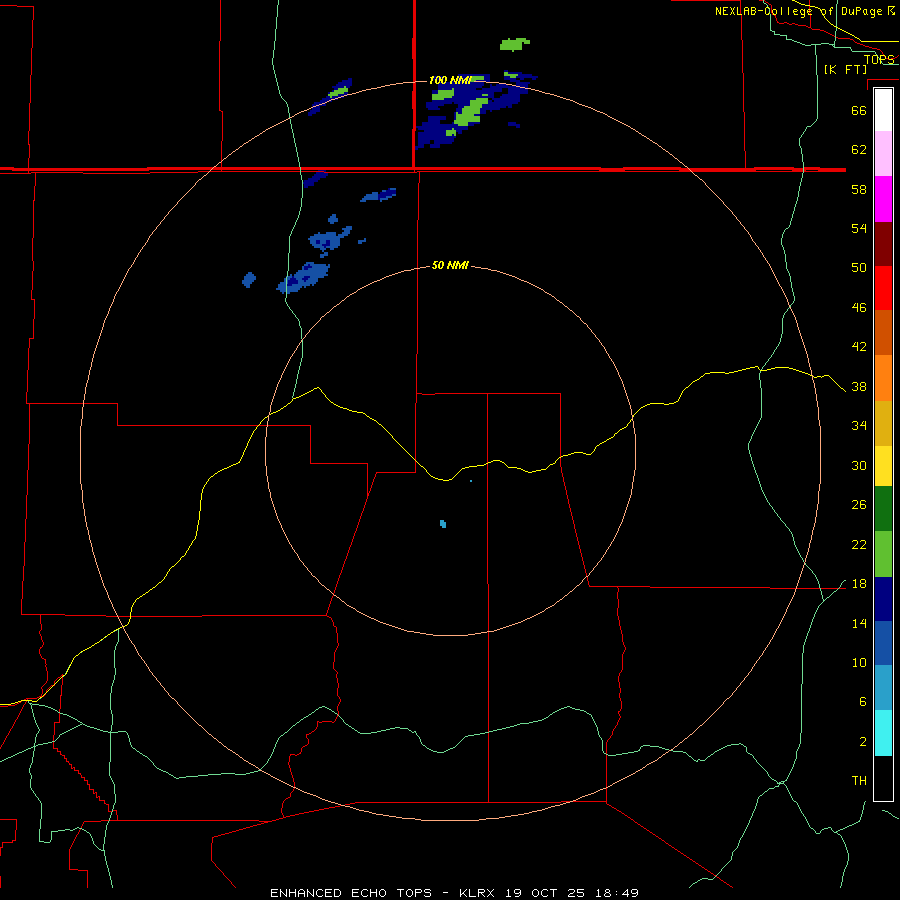Pick the bright orange legend swatch

point(883,378)
